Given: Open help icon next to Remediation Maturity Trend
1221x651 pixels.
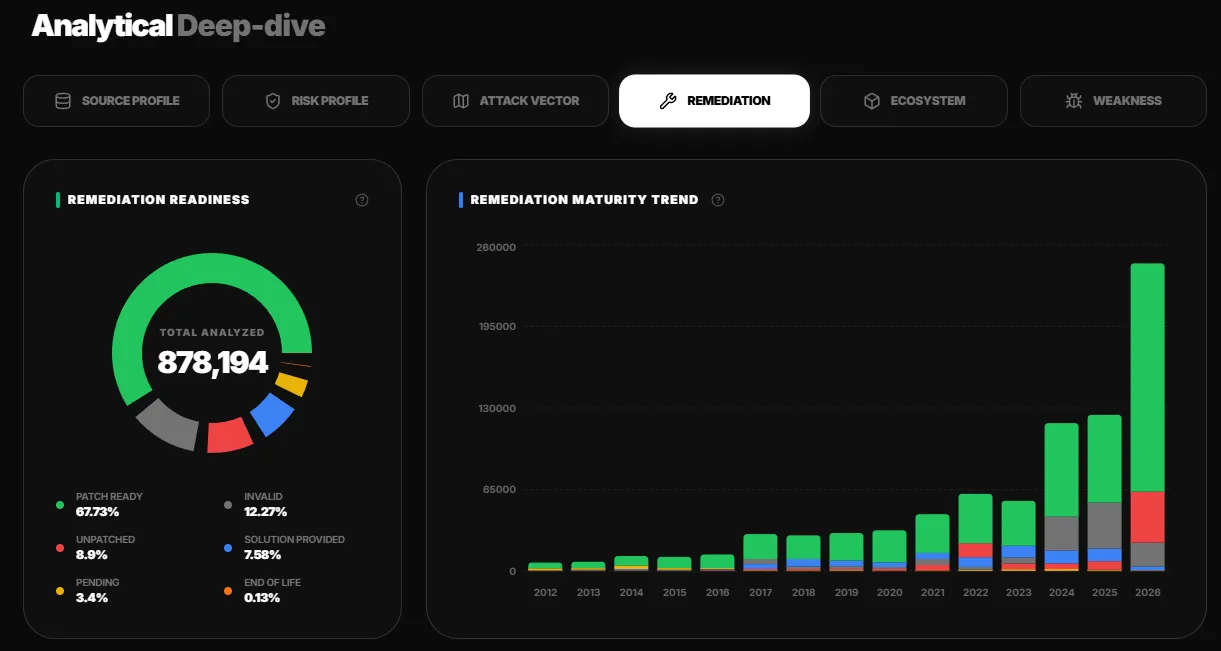Looking at the screenshot, I should point(718,200).
